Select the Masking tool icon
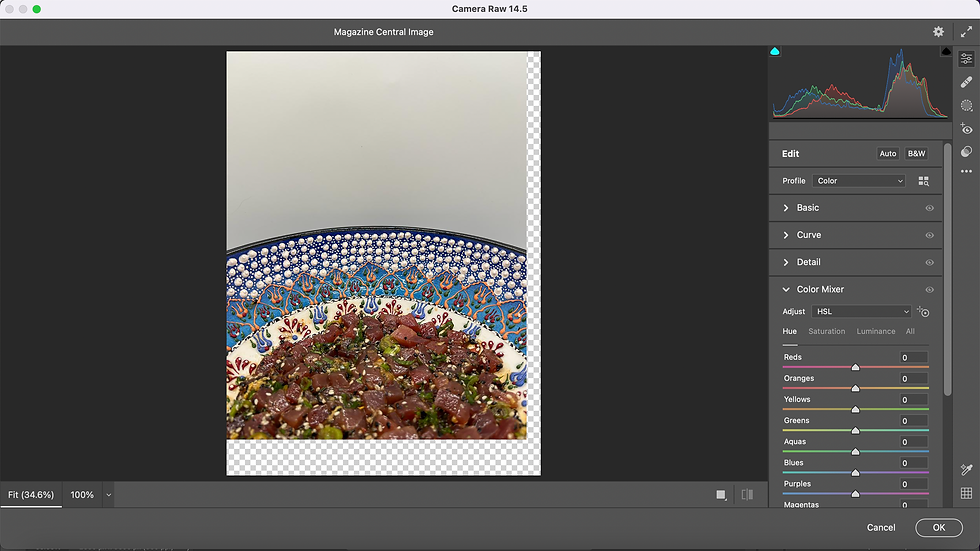The image size is (980, 551). tap(966, 105)
